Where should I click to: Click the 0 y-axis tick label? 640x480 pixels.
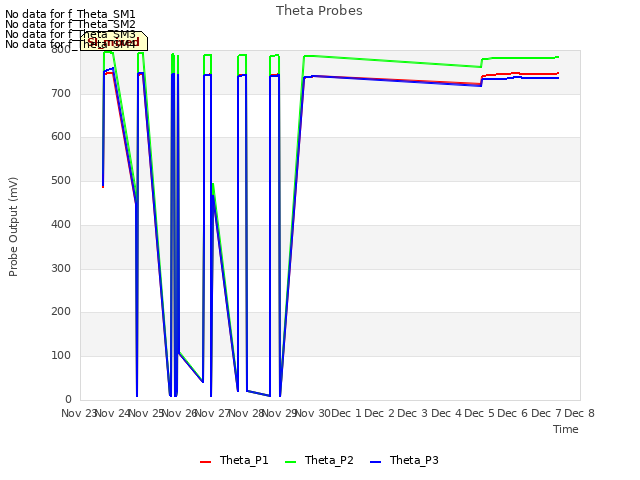tap(68, 399)
